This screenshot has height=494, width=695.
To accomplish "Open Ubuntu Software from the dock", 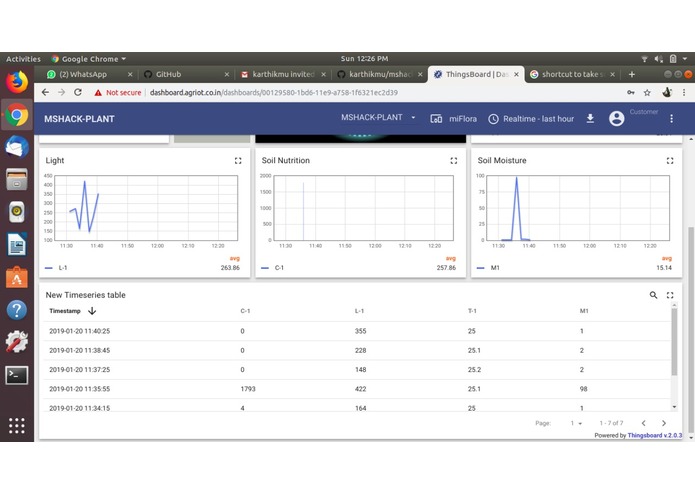I will (x=17, y=277).
